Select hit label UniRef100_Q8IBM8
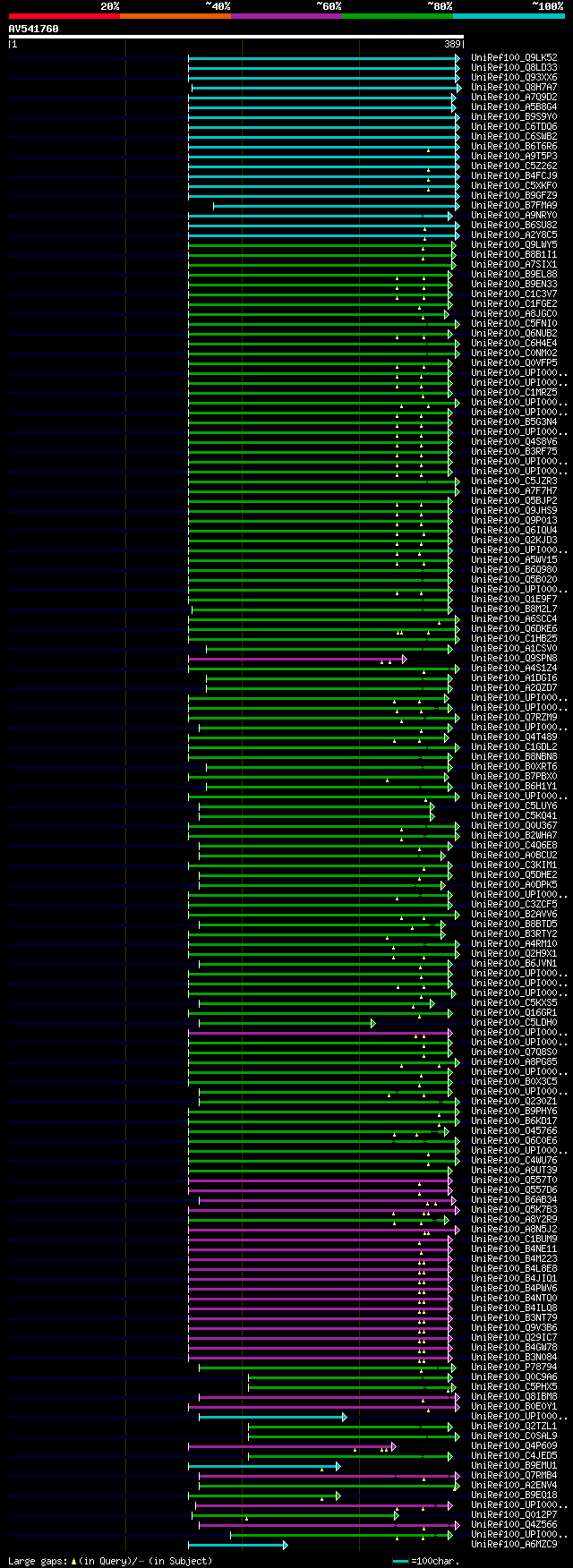 tap(514, 1396)
